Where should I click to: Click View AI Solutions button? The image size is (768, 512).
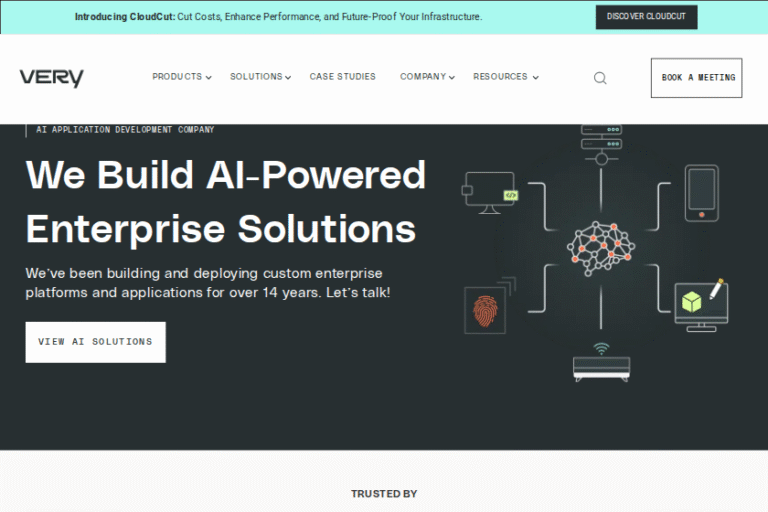[x=95, y=342]
